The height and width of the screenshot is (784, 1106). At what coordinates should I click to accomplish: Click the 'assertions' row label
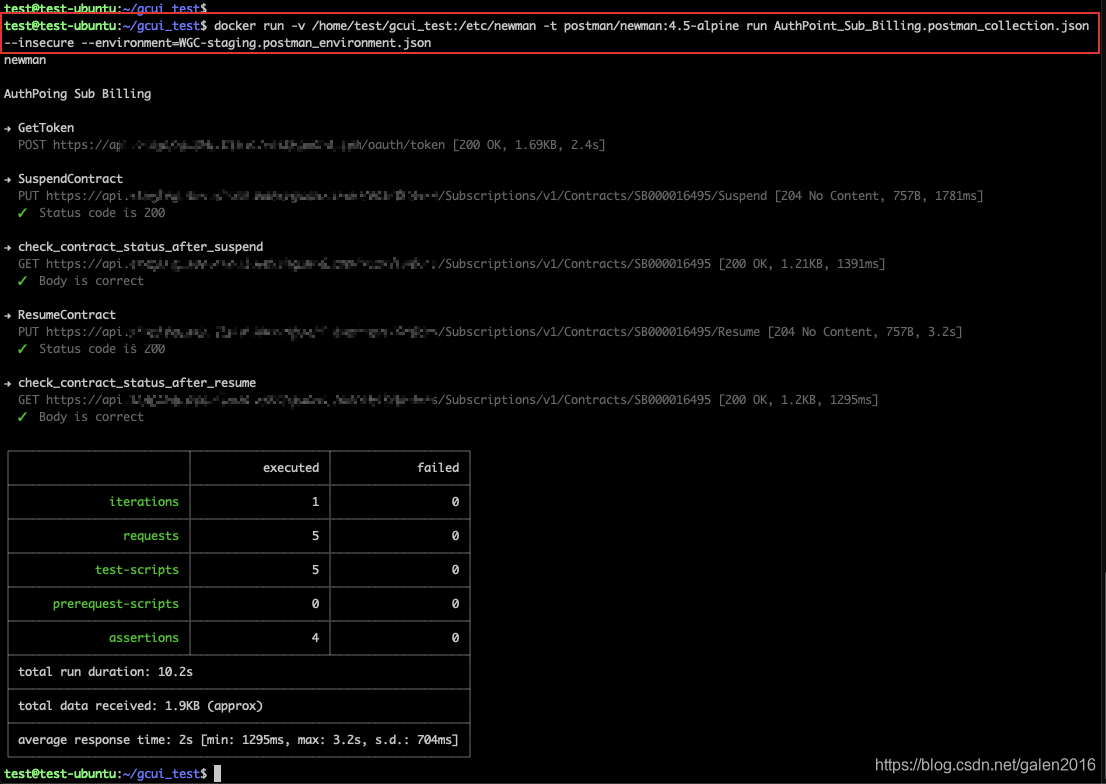[144, 637]
